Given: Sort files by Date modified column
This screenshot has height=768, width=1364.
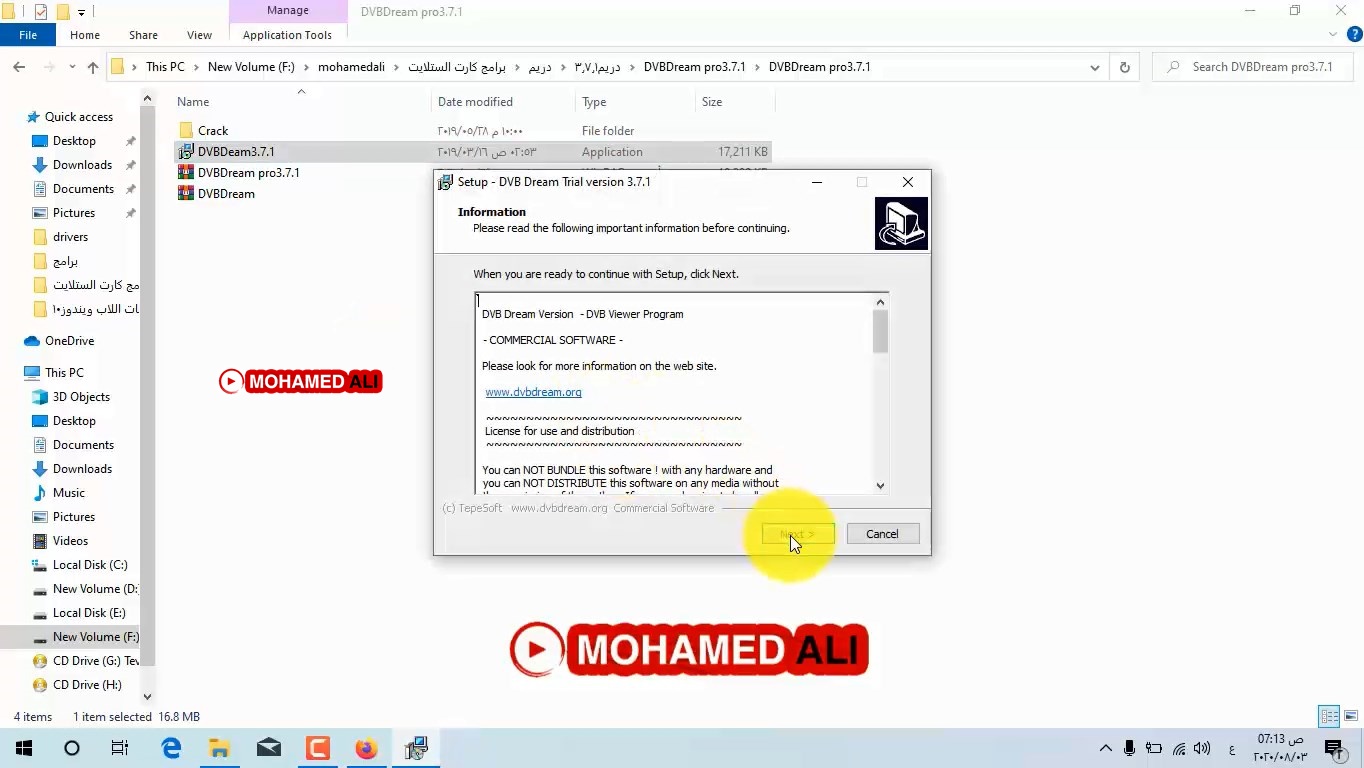Looking at the screenshot, I should 505,102.
